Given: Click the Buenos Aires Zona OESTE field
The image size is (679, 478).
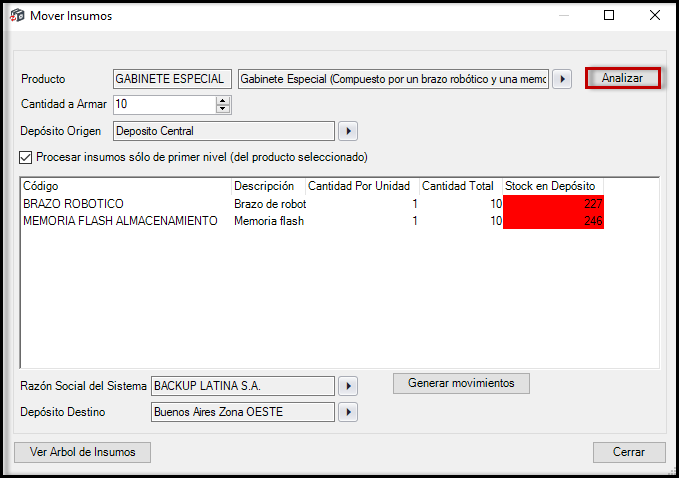Looking at the screenshot, I should pos(243,412).
